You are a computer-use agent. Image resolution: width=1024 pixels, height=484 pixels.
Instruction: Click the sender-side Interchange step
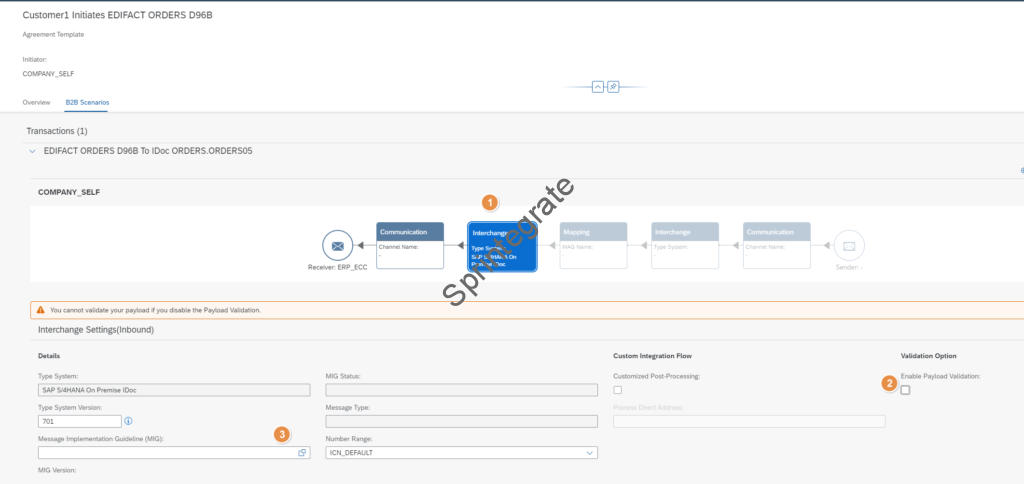point(684,246)
